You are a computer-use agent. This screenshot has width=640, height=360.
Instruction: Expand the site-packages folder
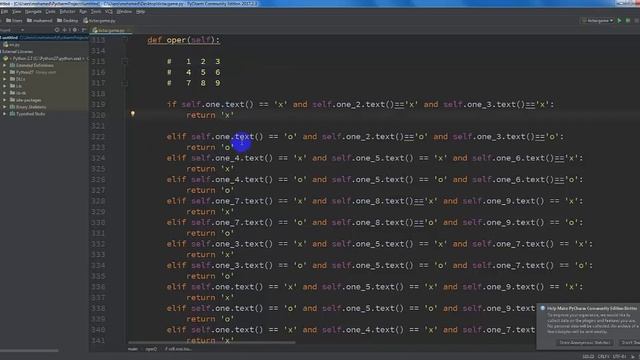[5, 100]
